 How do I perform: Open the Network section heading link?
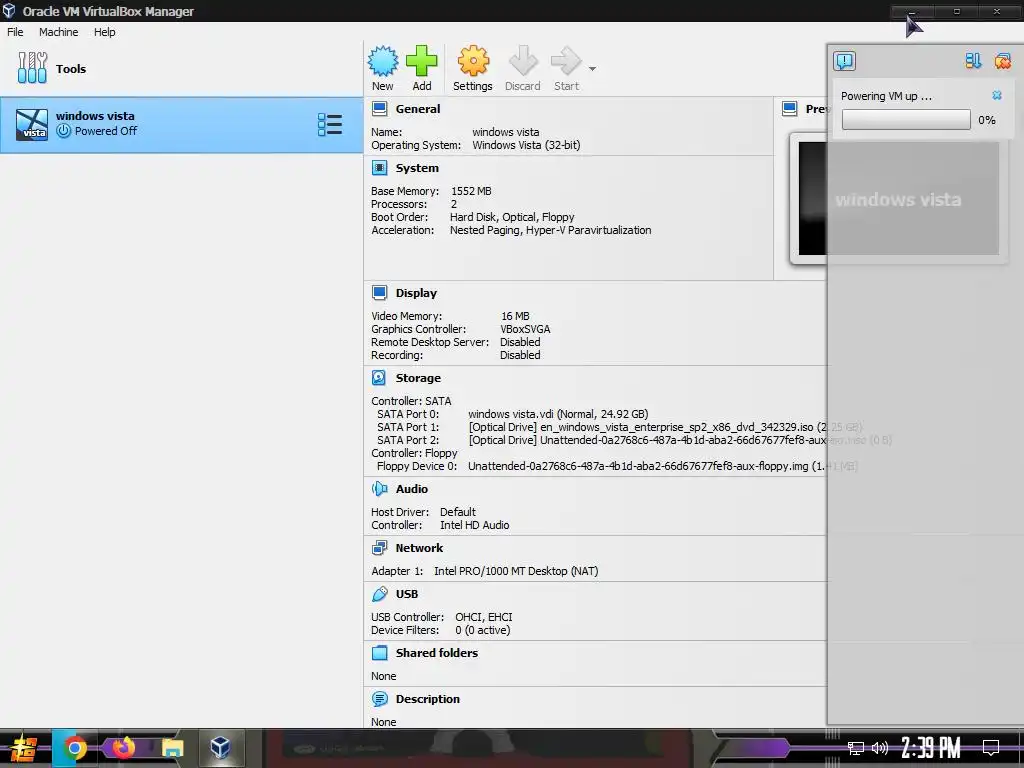click(419, 548)
